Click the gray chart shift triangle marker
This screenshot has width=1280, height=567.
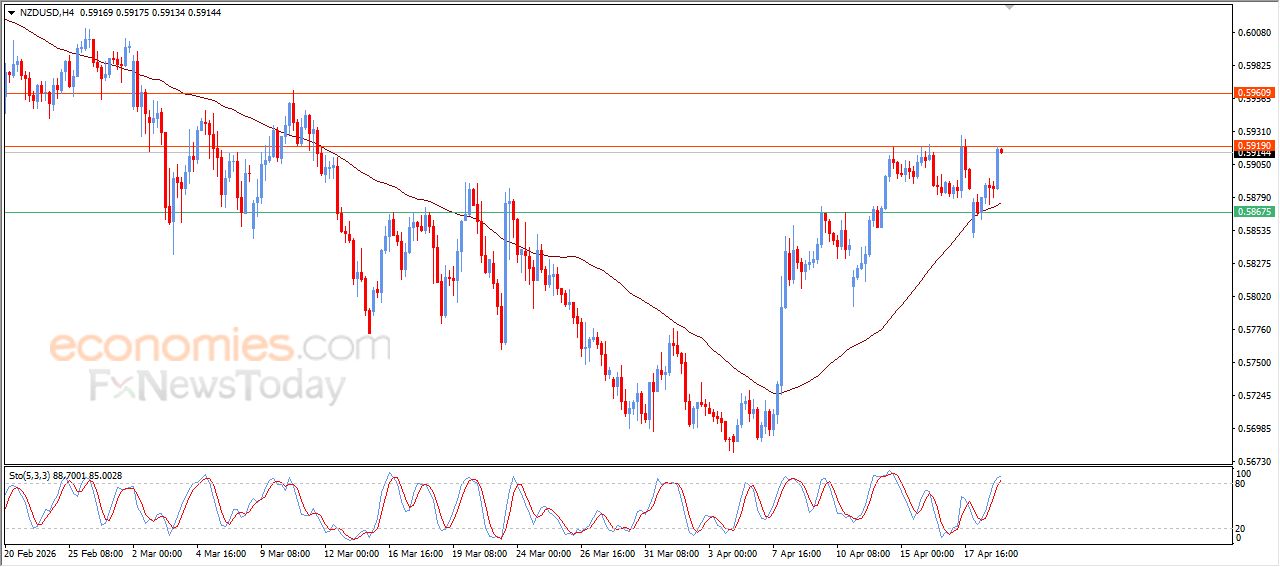1010,6
